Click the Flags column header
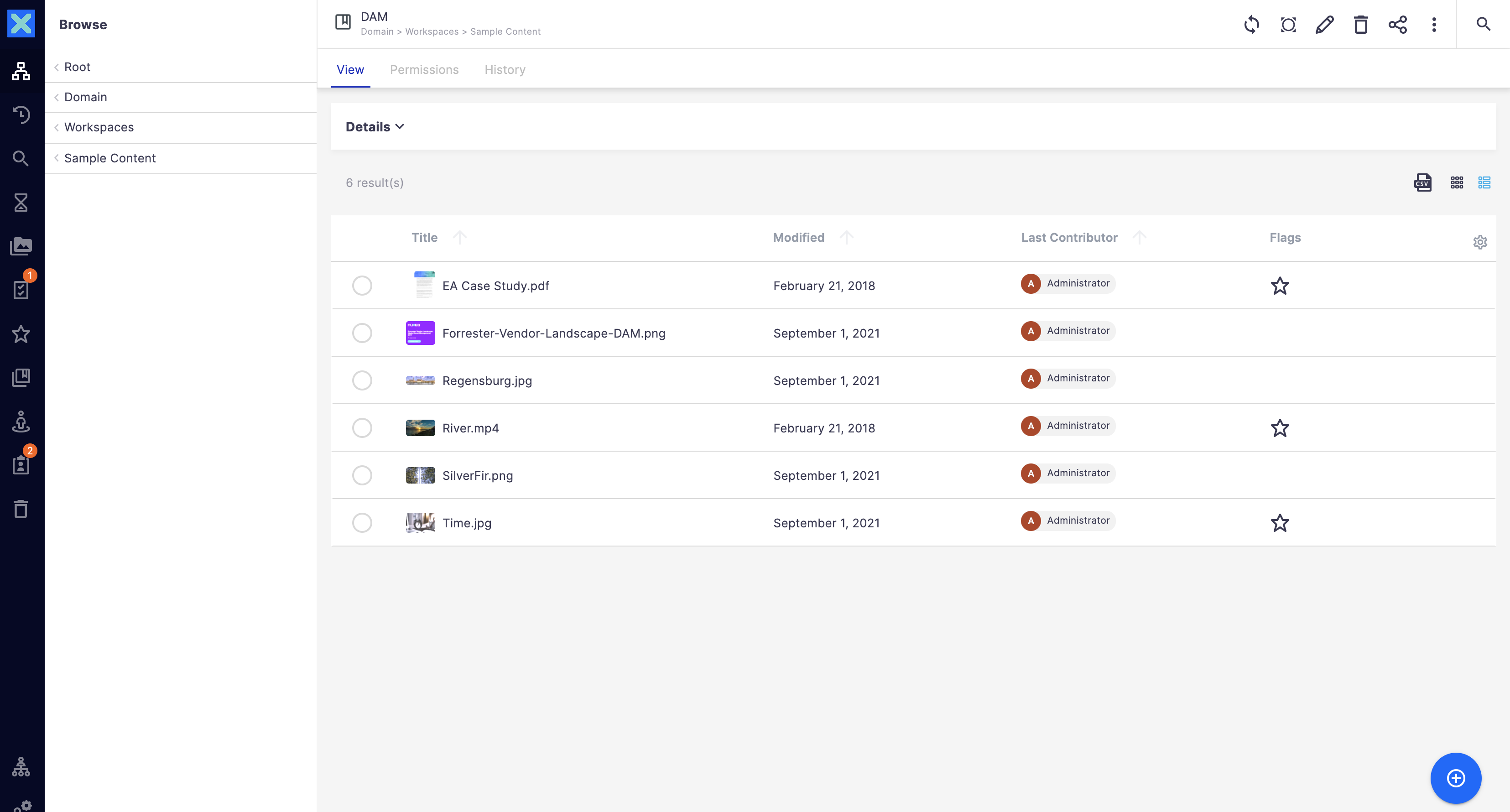The width and height of the screenshot is (1510, 812). tap(1285, 238)
